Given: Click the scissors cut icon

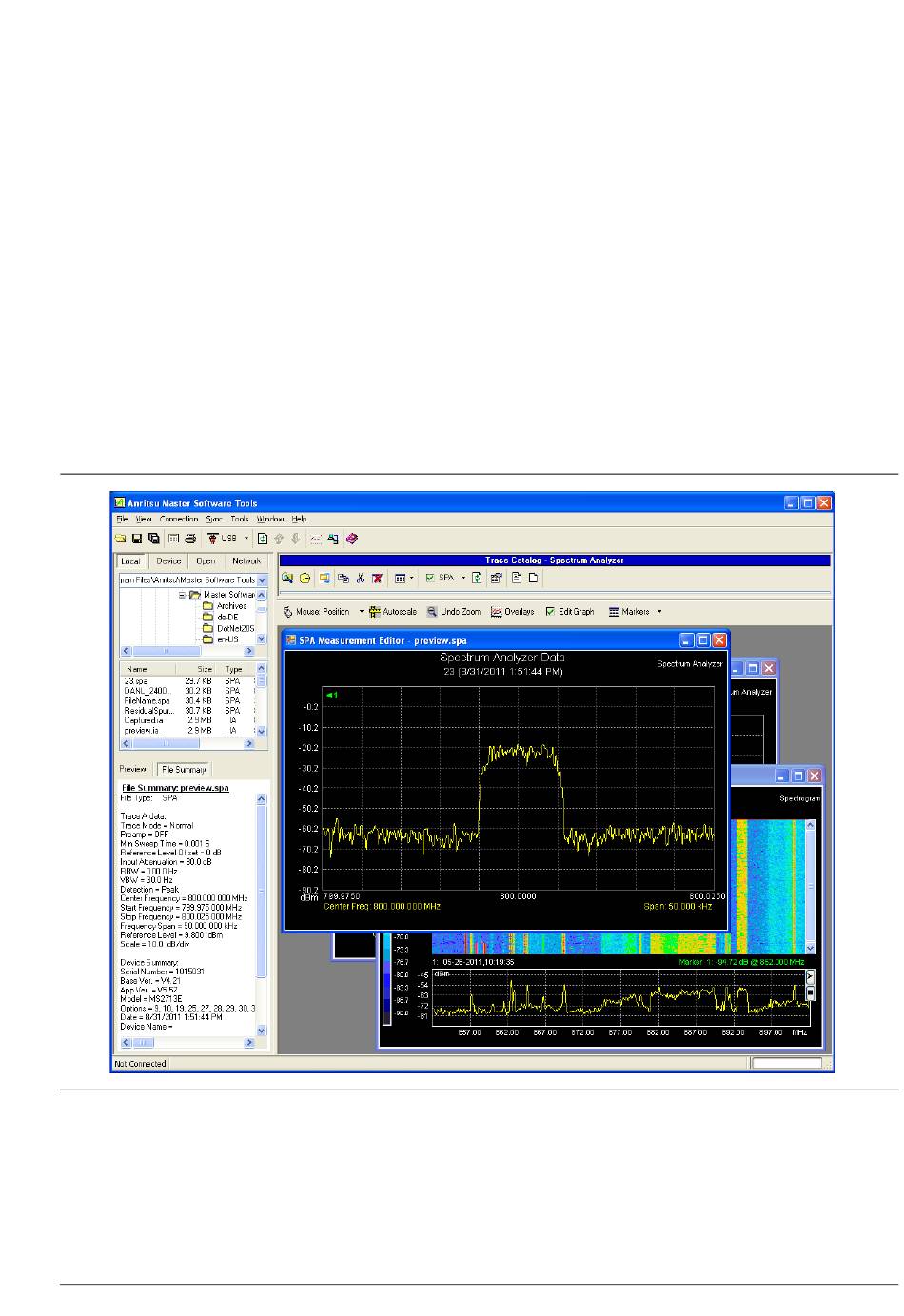Looking at the screenshot, I should 361,578.
